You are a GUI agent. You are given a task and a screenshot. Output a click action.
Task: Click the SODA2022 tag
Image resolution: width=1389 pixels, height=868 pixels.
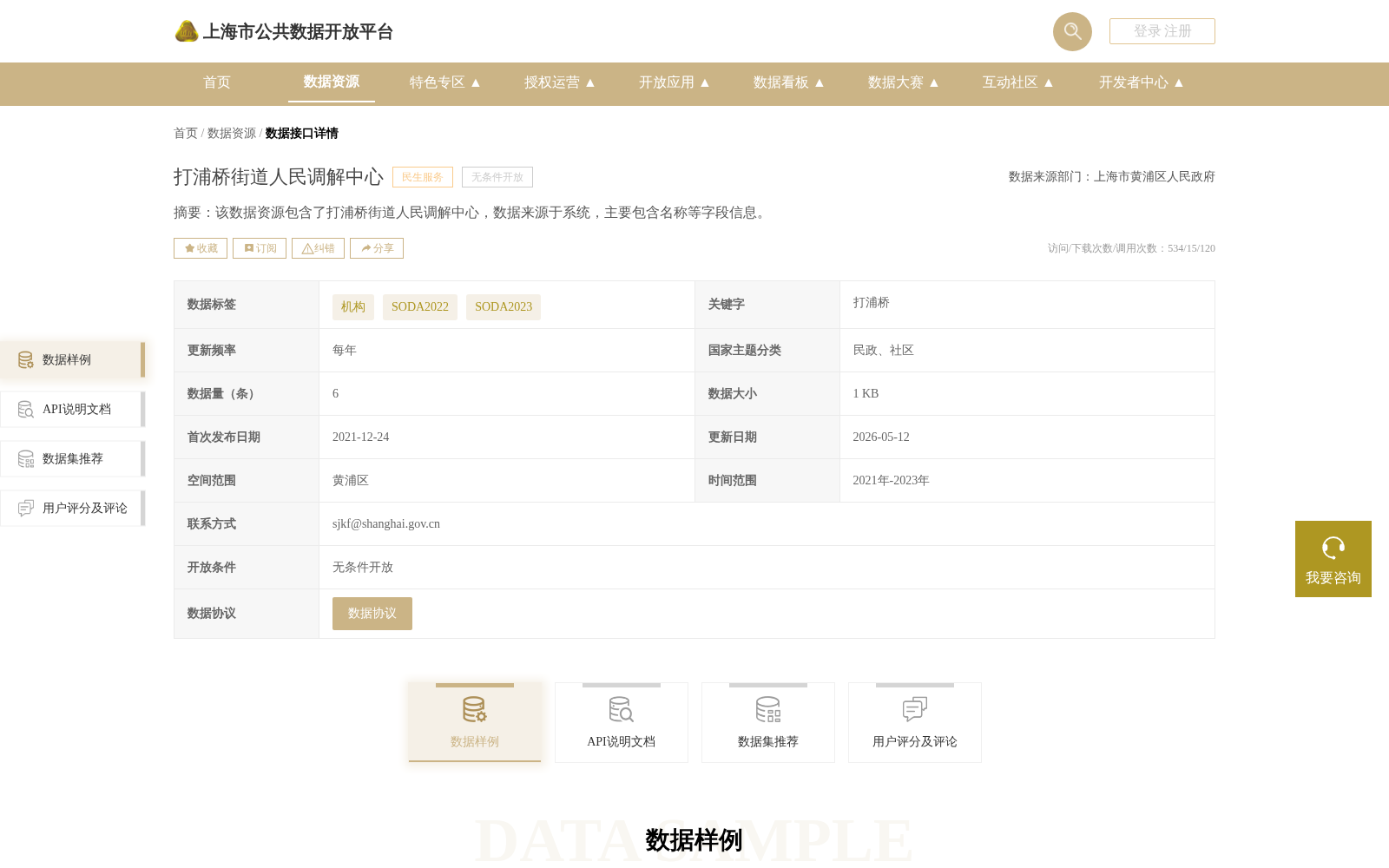click(x=420, y=307)
